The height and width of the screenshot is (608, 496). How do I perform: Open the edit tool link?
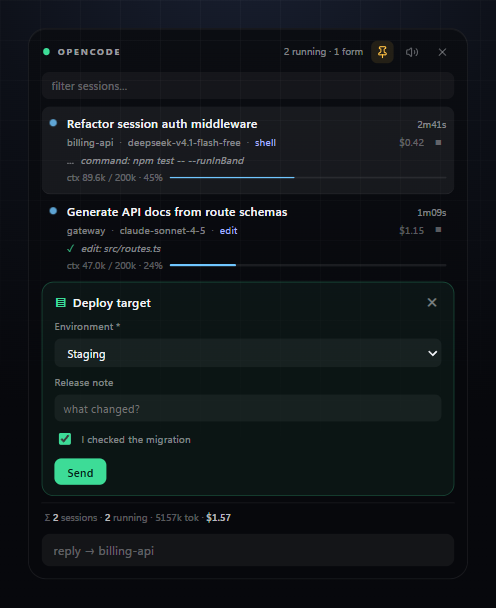(228, 231)
